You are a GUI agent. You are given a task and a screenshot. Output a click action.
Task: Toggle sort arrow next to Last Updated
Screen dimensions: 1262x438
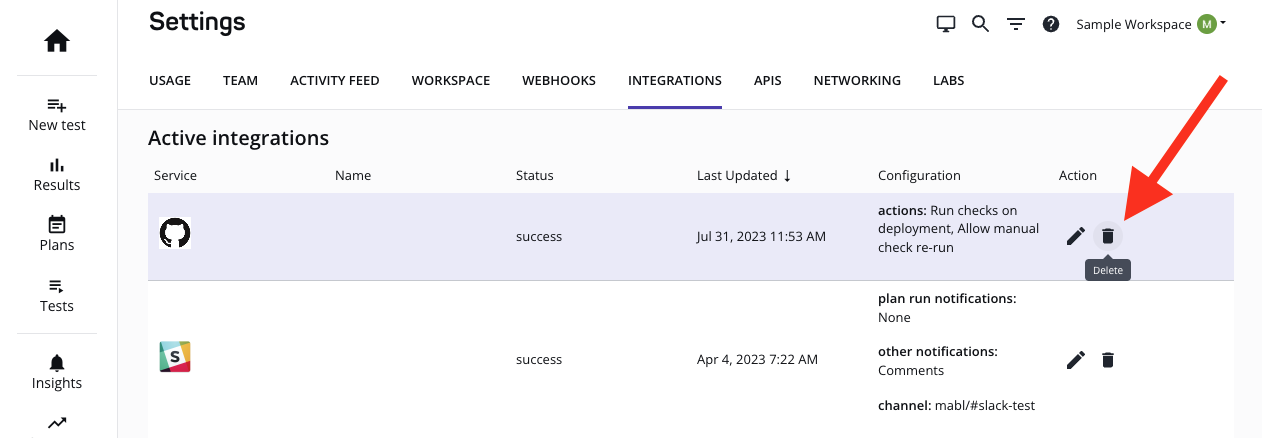point(787,175)
